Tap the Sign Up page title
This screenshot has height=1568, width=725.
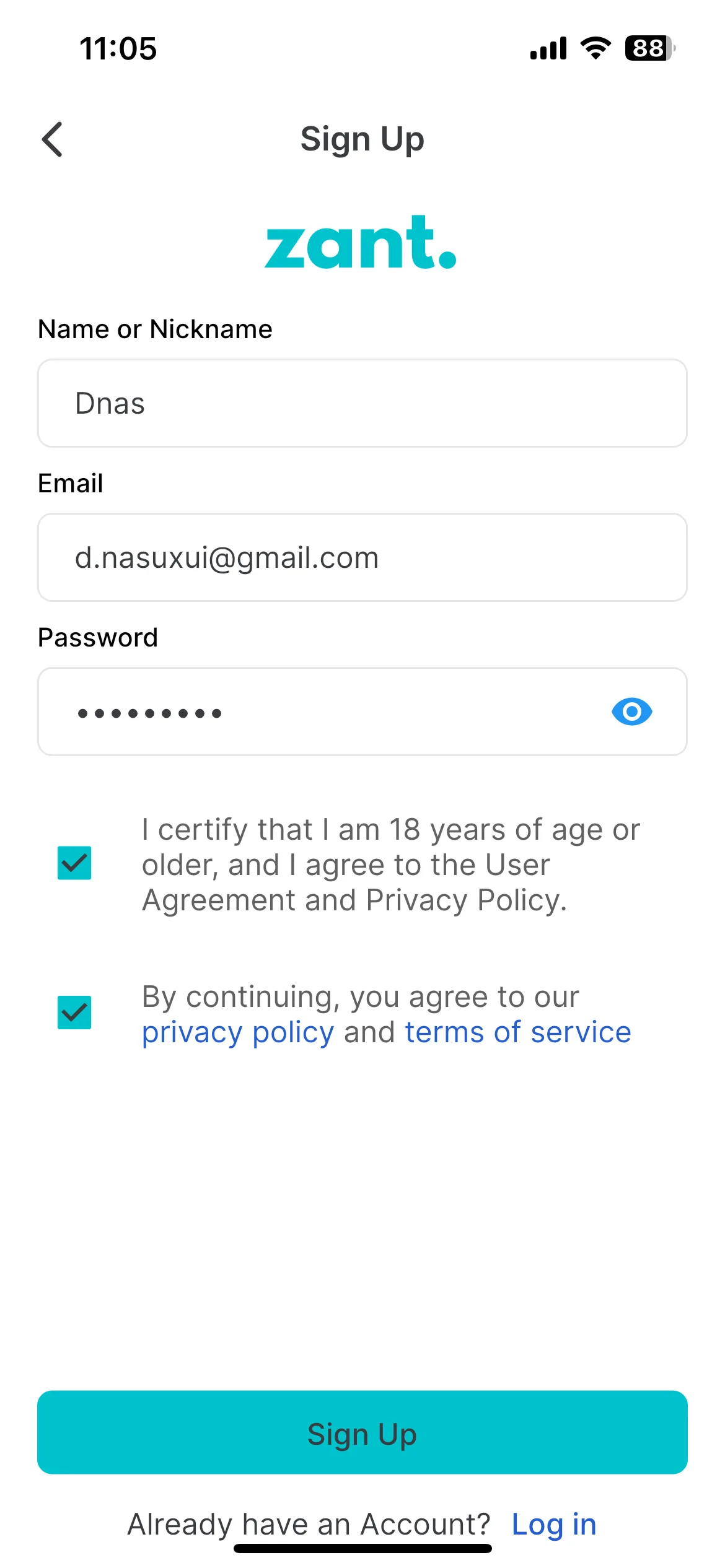pos(362,140)
